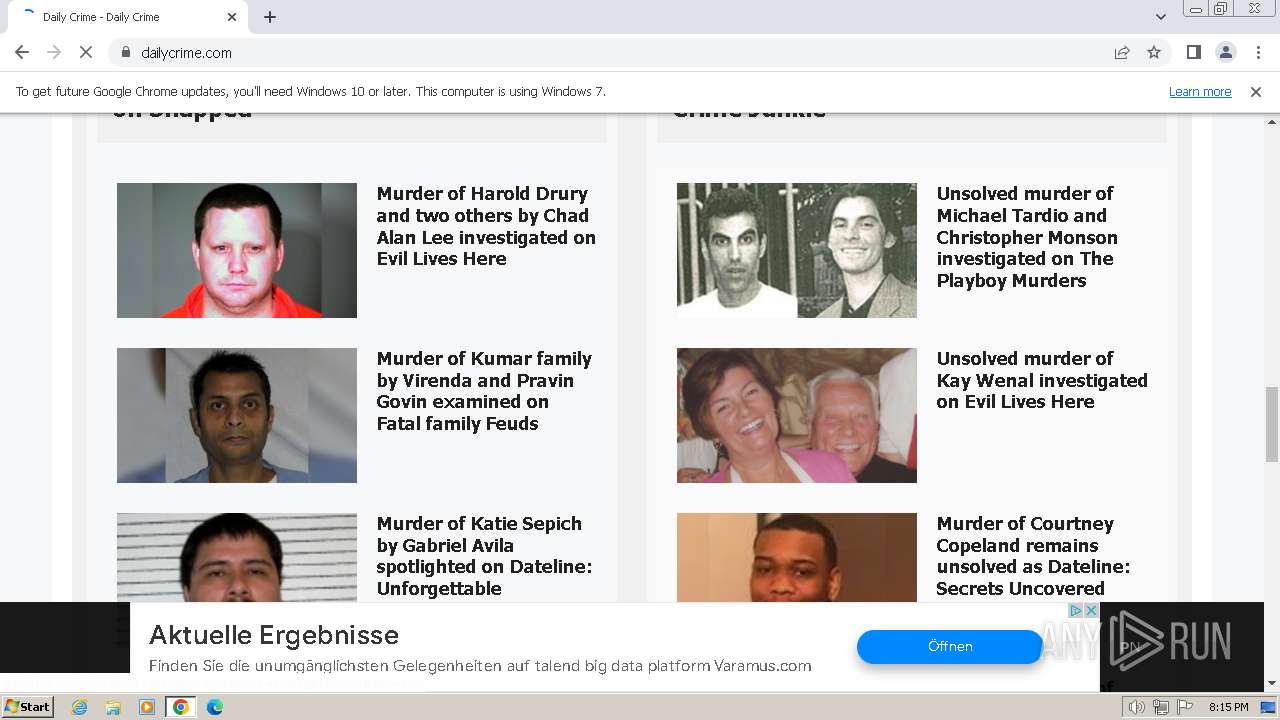Open Katie Sepich murder article headline
The image size is (1280, 720).
484,556
